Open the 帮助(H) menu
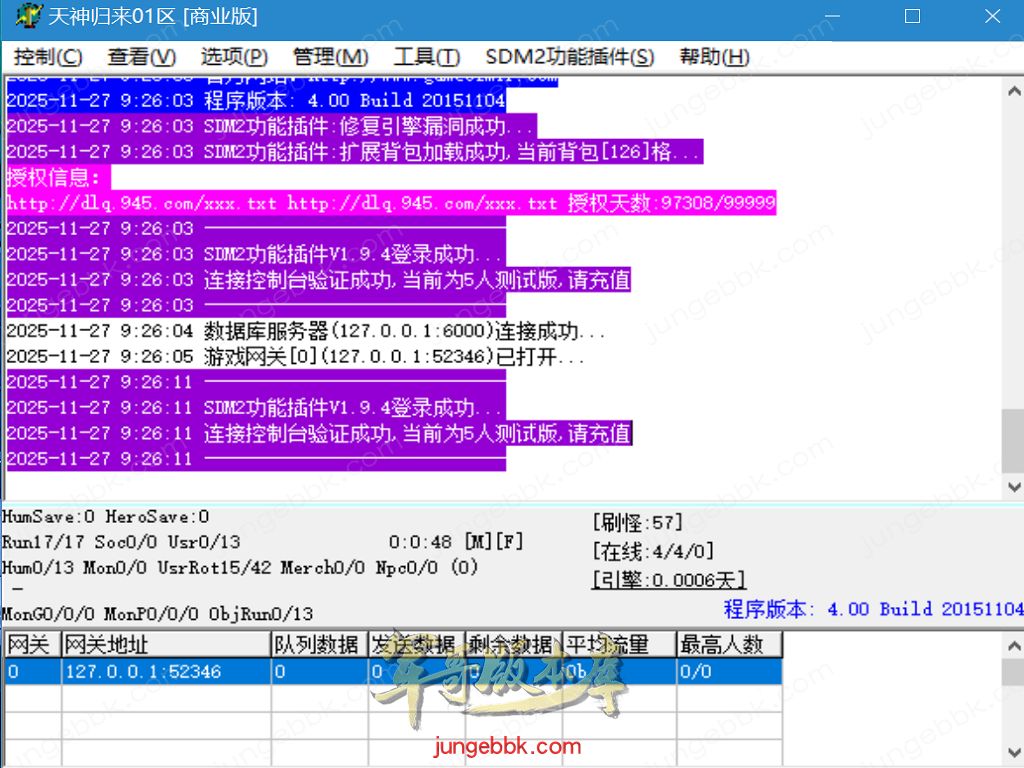1024x768 pixels. (x=714, y=57)
